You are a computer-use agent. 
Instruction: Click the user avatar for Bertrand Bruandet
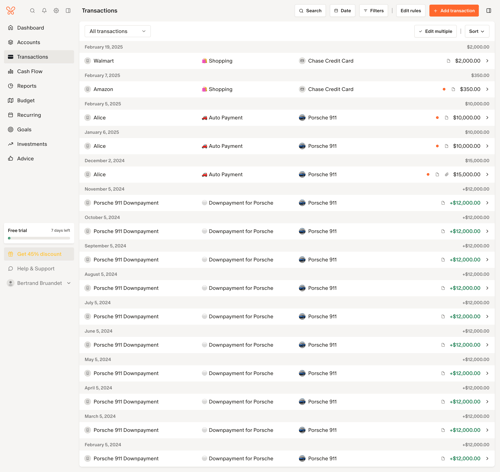(11, 283)
